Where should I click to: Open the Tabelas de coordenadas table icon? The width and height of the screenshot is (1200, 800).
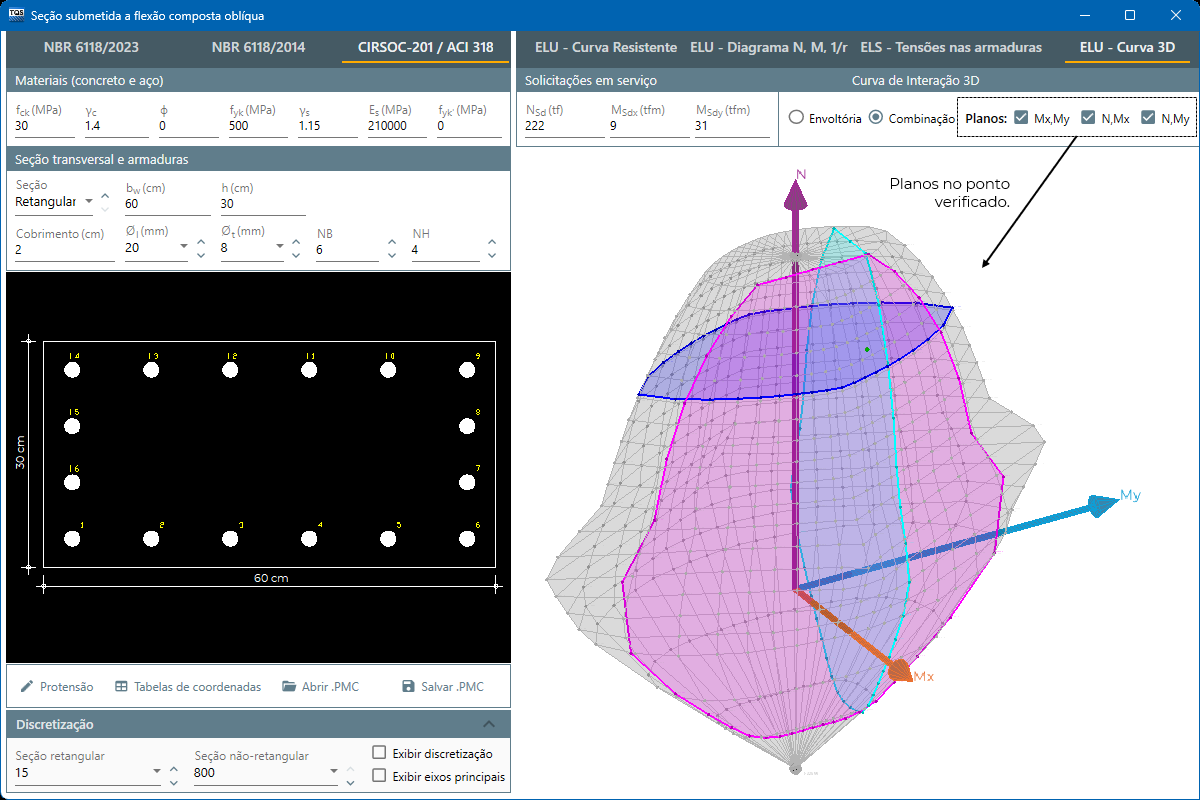click(121, 687)
